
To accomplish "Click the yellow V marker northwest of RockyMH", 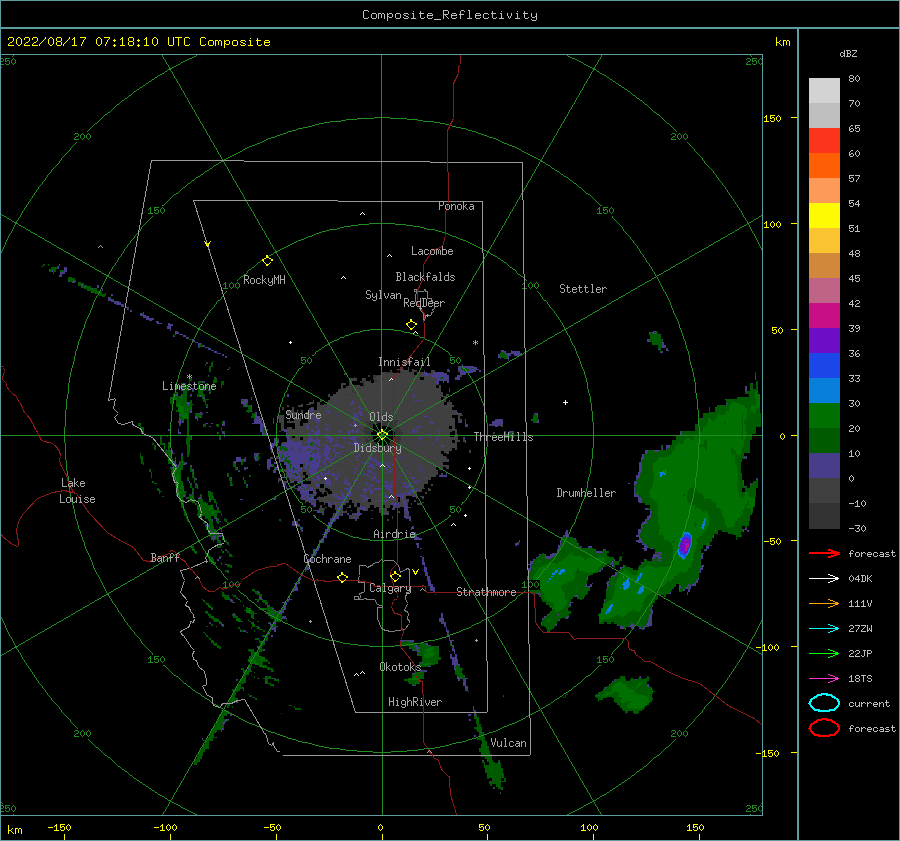I will [x=208, y=244].
